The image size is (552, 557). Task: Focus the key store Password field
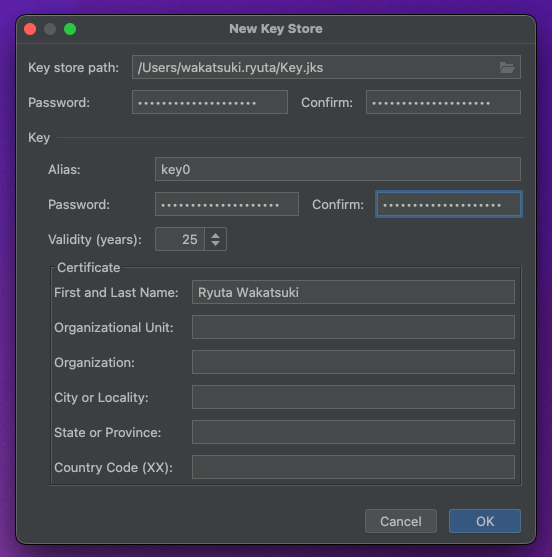tap(210, 102)
